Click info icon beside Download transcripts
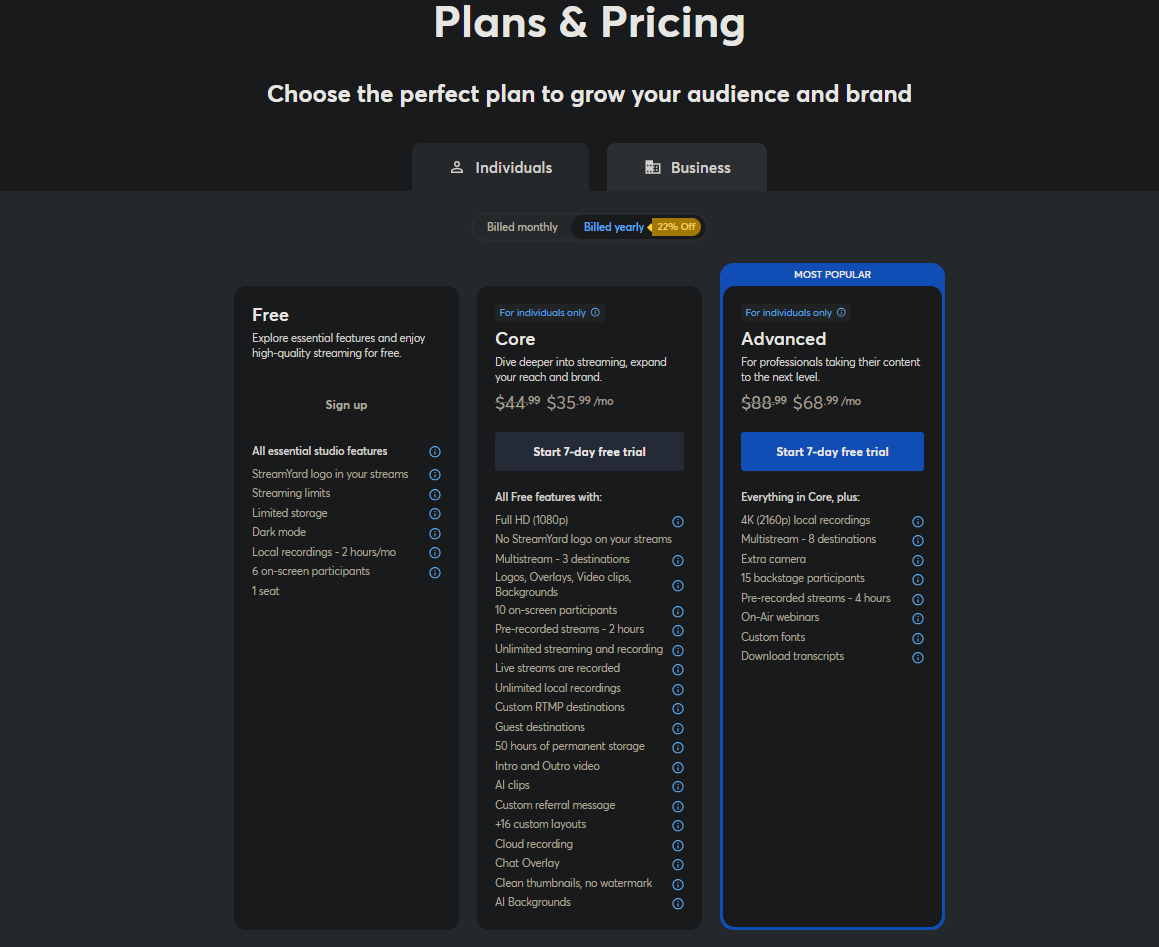 point(918,657)
